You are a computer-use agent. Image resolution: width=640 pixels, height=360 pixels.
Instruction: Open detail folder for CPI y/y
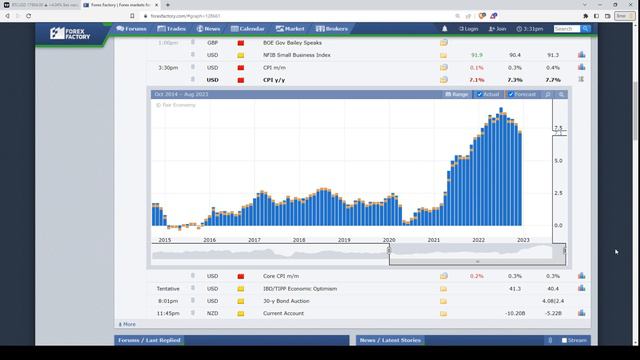tap(444, 80)
